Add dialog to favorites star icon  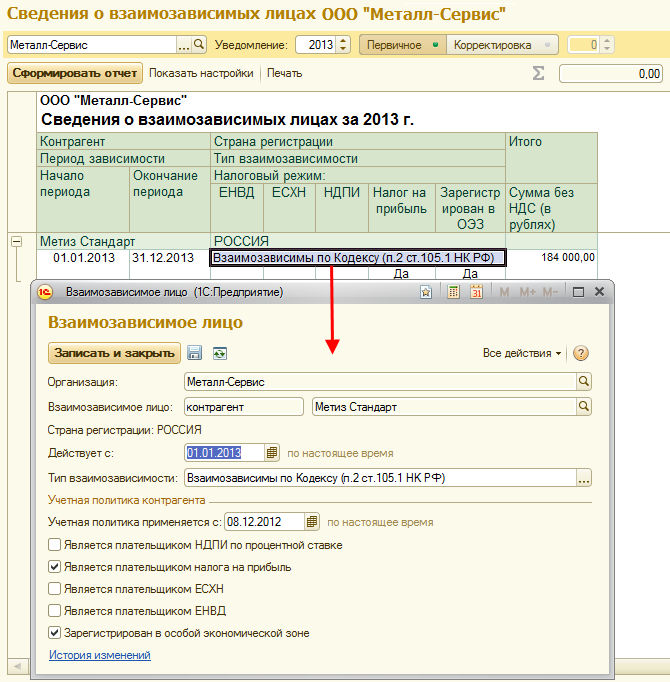pyautogui.click(x=426, y=292)
